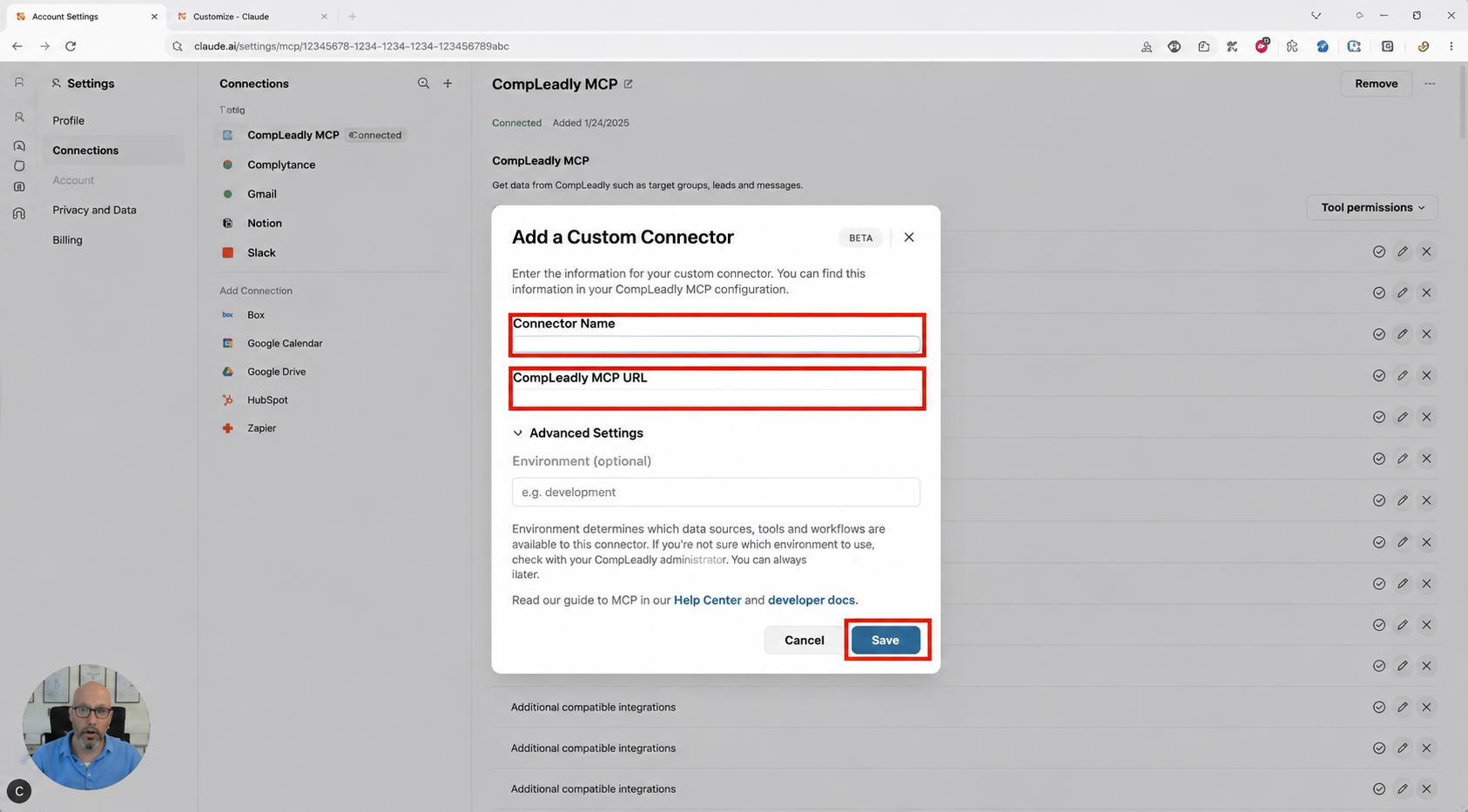Click the browser forward arrow
This screenshot has width=1468, height=812.
[44, 46]
